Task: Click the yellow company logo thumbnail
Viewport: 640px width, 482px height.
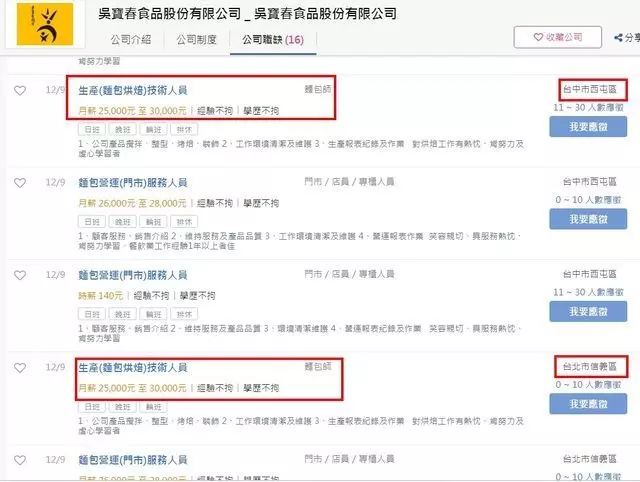Action: [45, 24]
